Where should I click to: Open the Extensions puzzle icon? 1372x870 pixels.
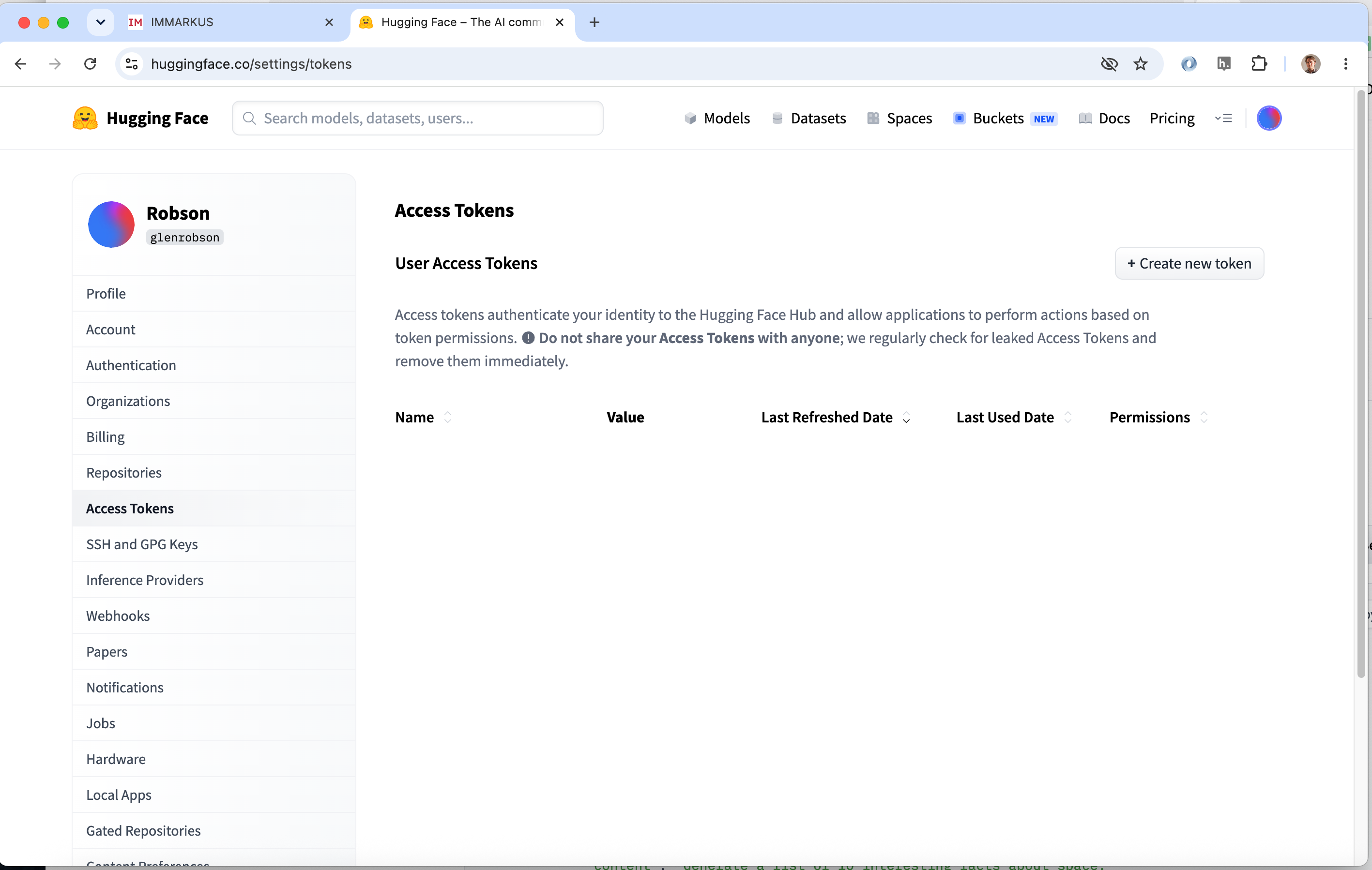click(x=1259, y=64)
